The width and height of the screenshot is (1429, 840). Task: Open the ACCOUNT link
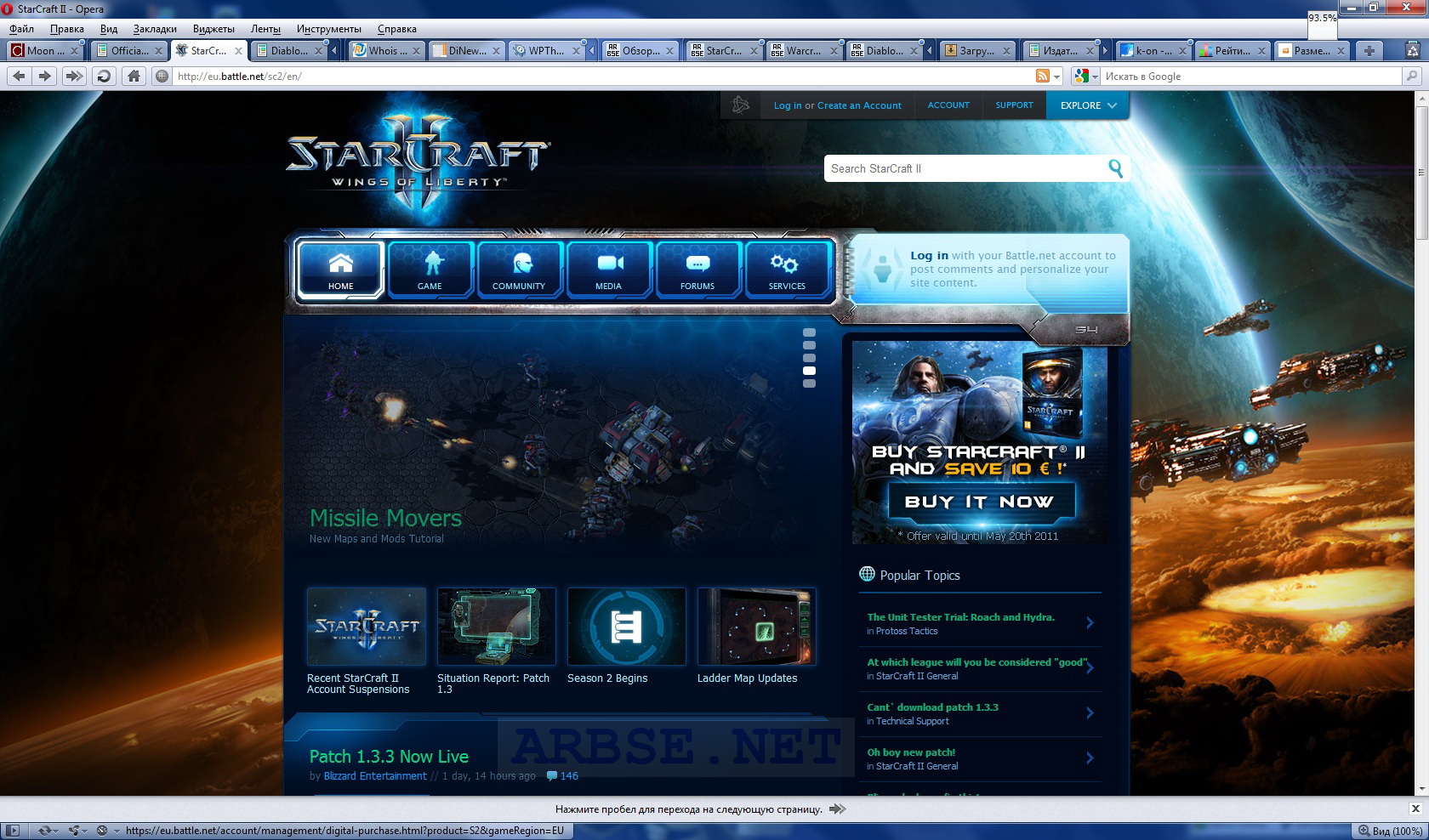point(948,105)
